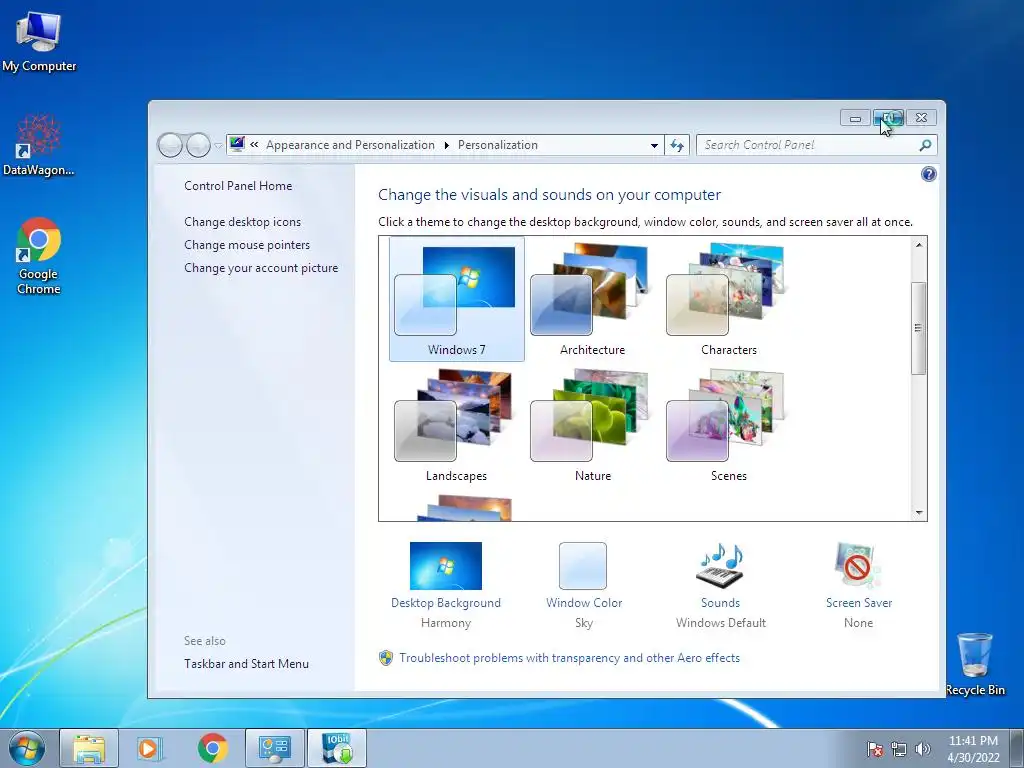Image resolution: width=1024 pixels, height=768 pixels.
Task: Click the Show Desktop strip on the taskbar
Action: pyautogui.click(x=1016, y=749)
